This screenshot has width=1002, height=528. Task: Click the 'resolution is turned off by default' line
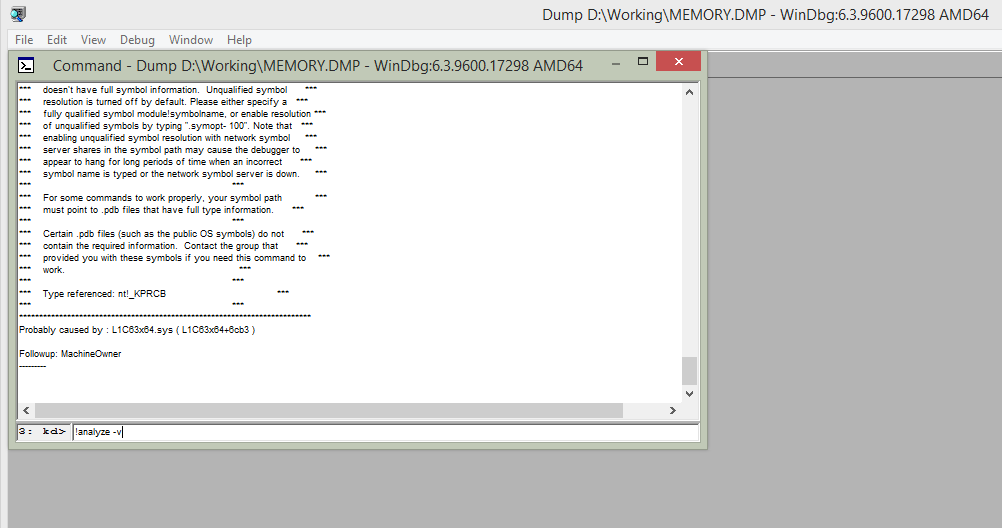(x=165, y=102)
